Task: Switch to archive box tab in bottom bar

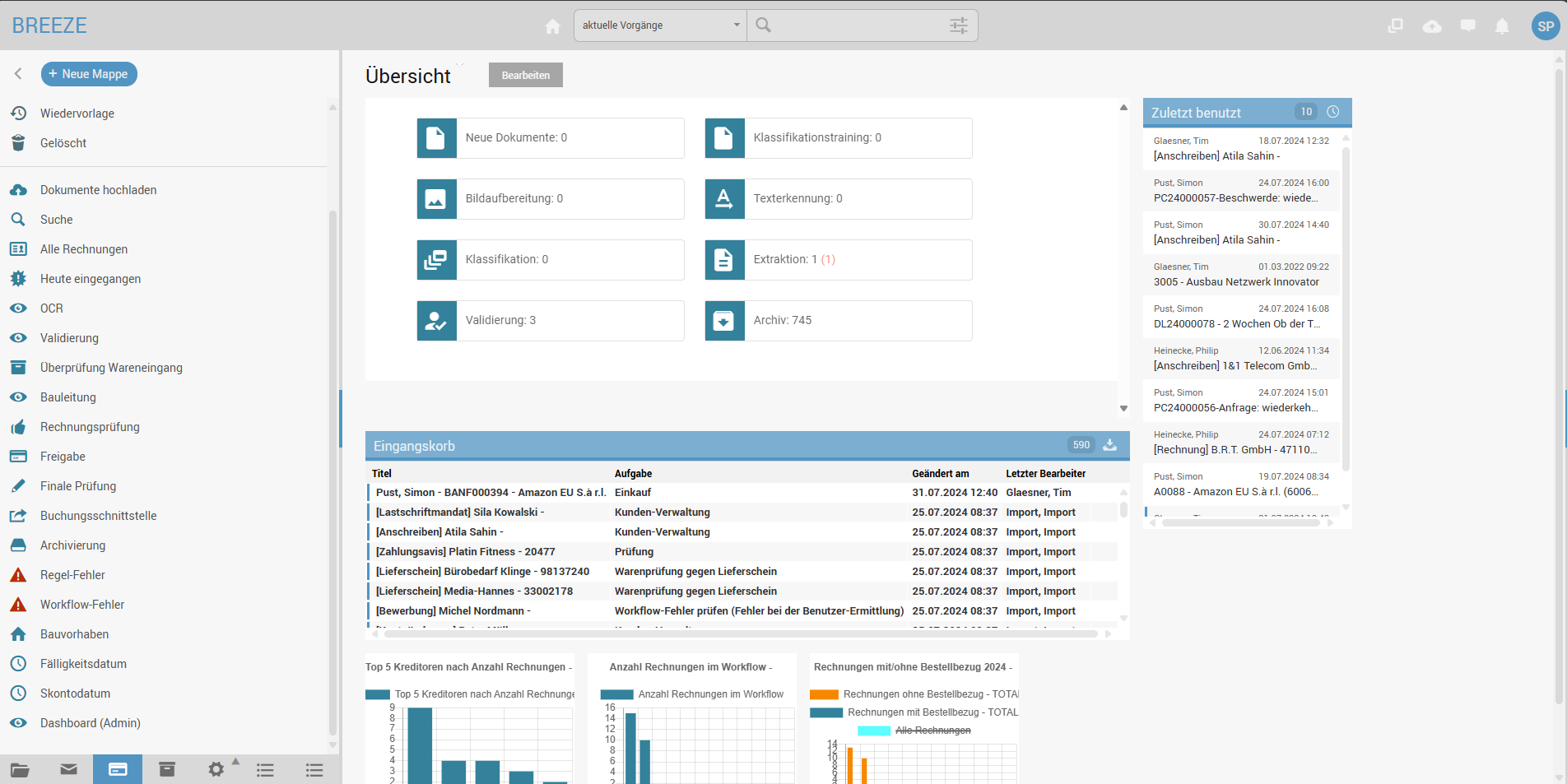Action: (x=167, y=769)
